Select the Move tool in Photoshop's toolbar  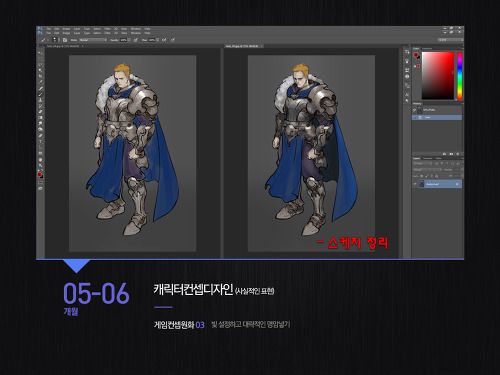pyautogui.click(x=41, y=53)
